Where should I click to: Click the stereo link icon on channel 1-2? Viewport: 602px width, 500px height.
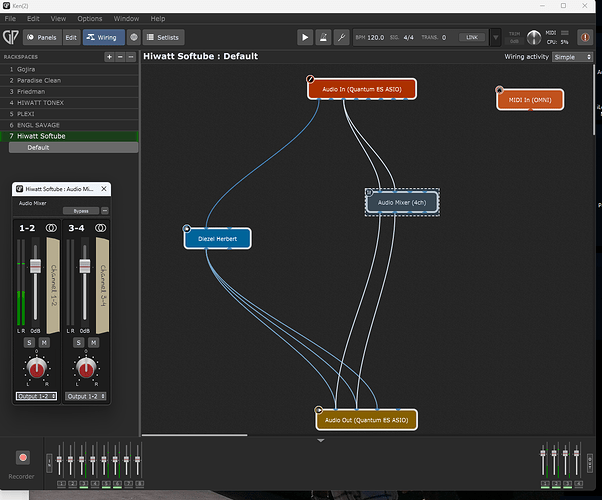coord(53,228)
